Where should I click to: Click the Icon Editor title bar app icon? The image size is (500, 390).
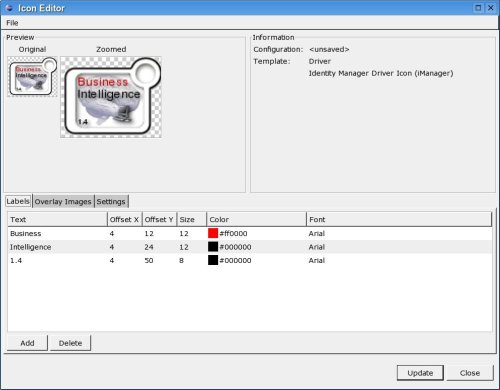pyautogui.click(x=9, y=8)
